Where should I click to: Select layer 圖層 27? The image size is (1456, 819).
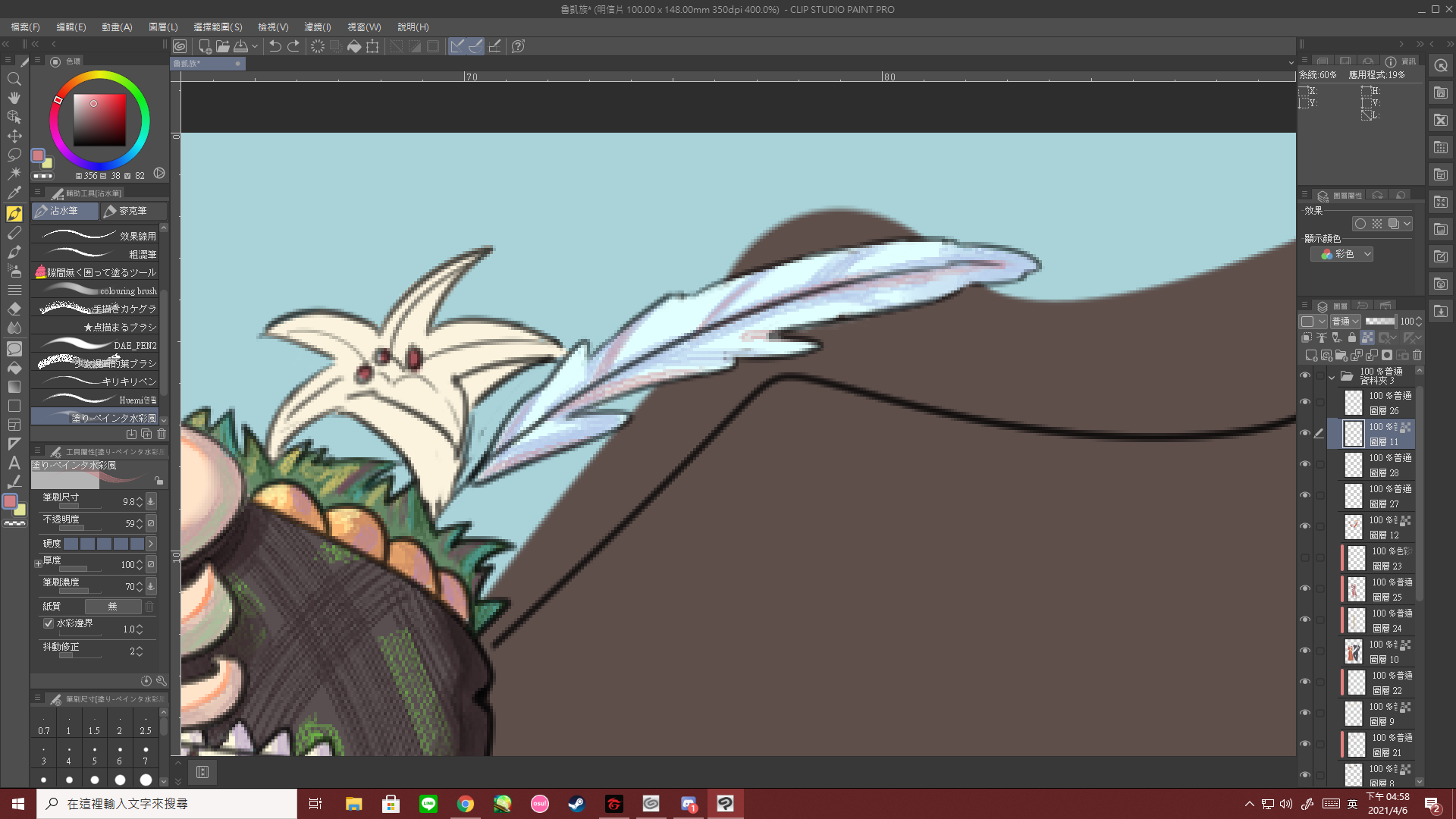[x=1377, y=496]
